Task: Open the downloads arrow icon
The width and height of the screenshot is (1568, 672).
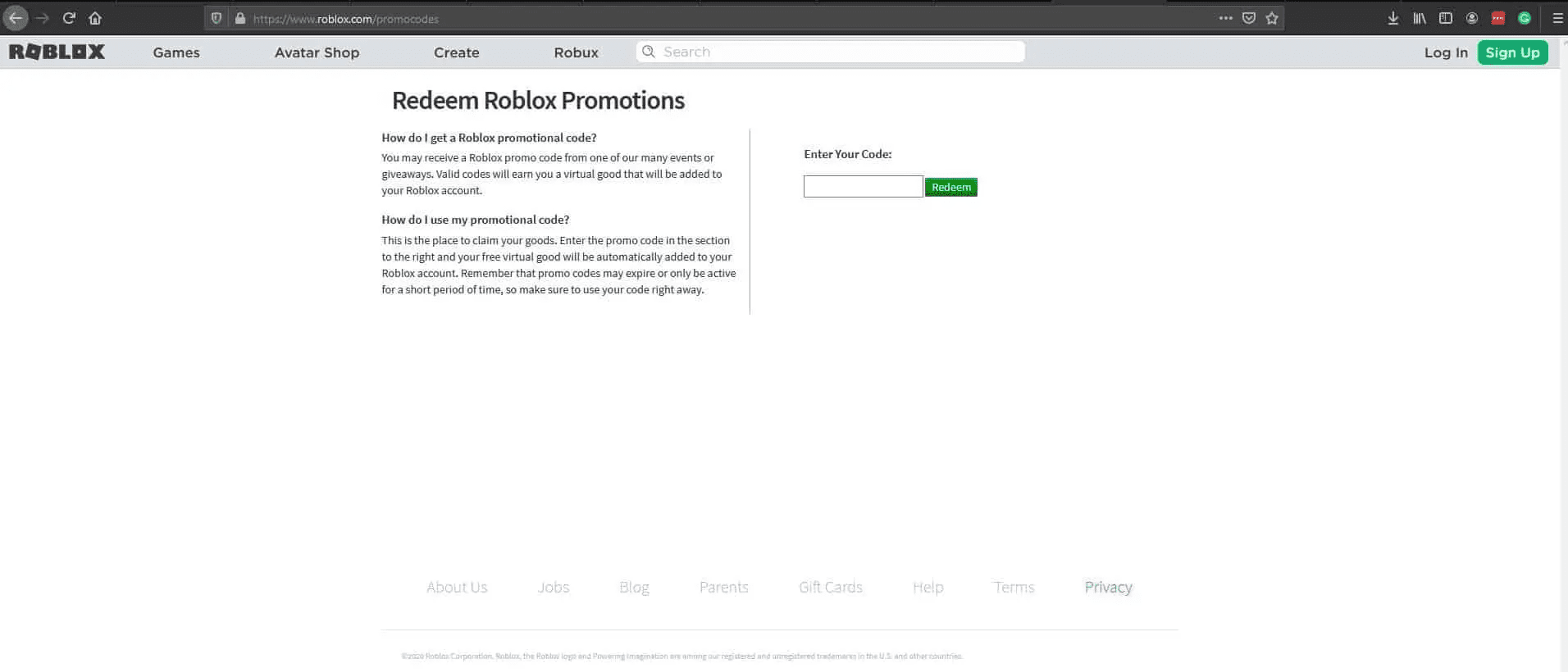Action: tap(1393, 18)
